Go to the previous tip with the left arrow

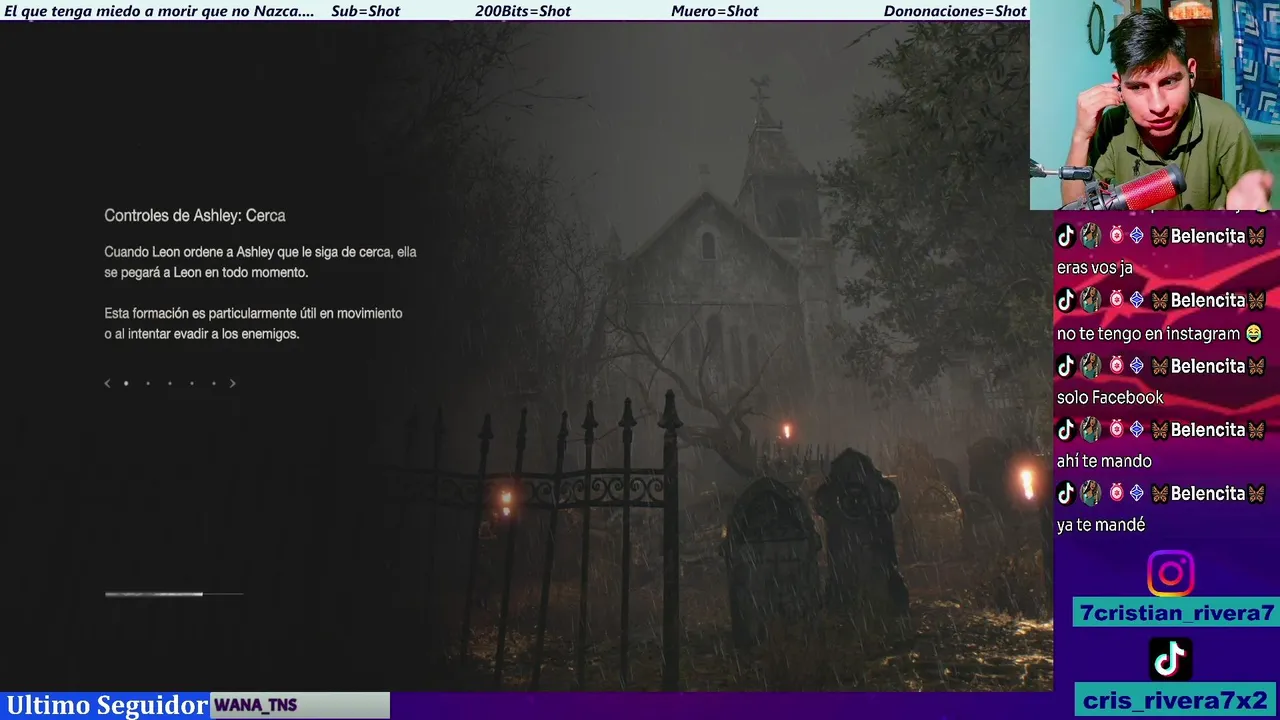pyautogui.click(x=108, y=383)
